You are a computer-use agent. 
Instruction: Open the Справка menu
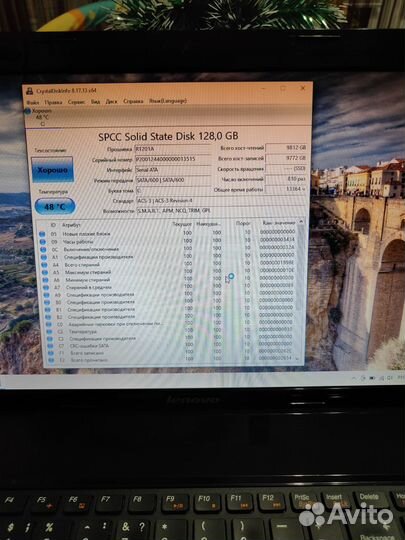[x=133, y=101]
